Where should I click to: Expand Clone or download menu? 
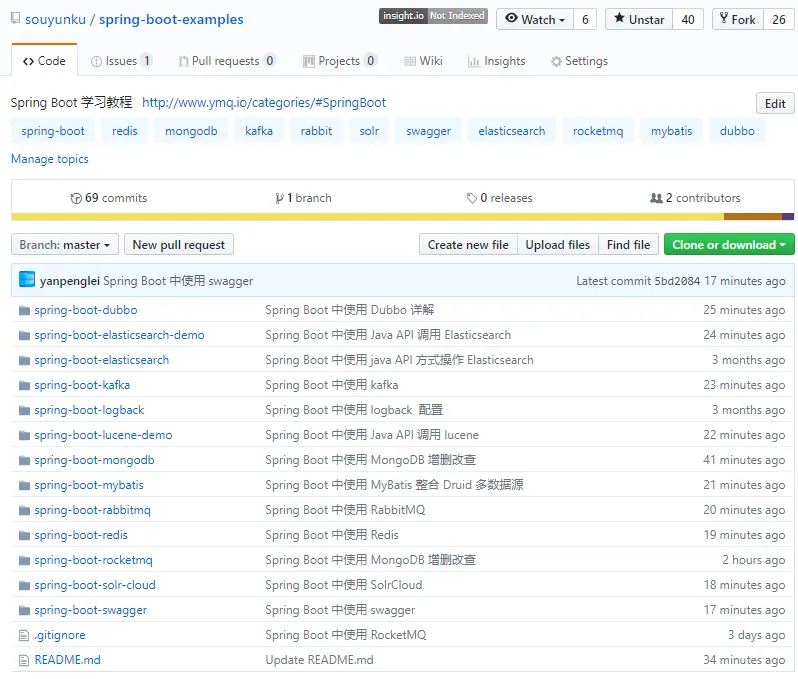click(729, 245)
